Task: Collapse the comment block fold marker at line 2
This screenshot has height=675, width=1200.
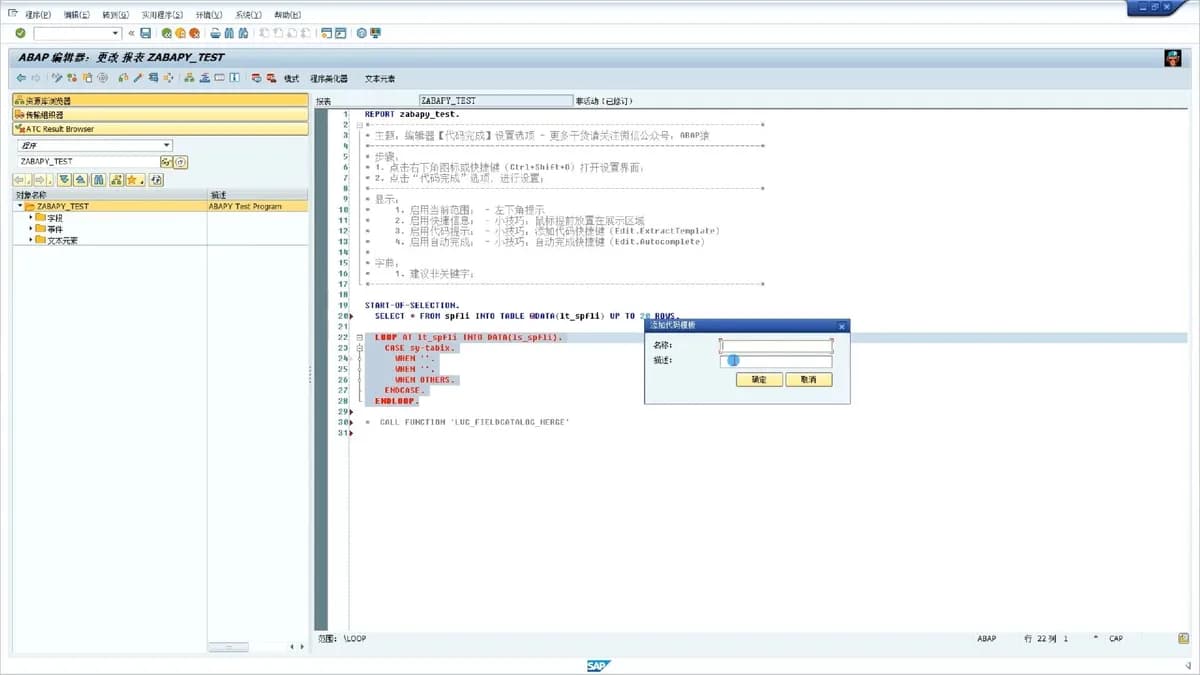Action: click(x=359, y=125)
